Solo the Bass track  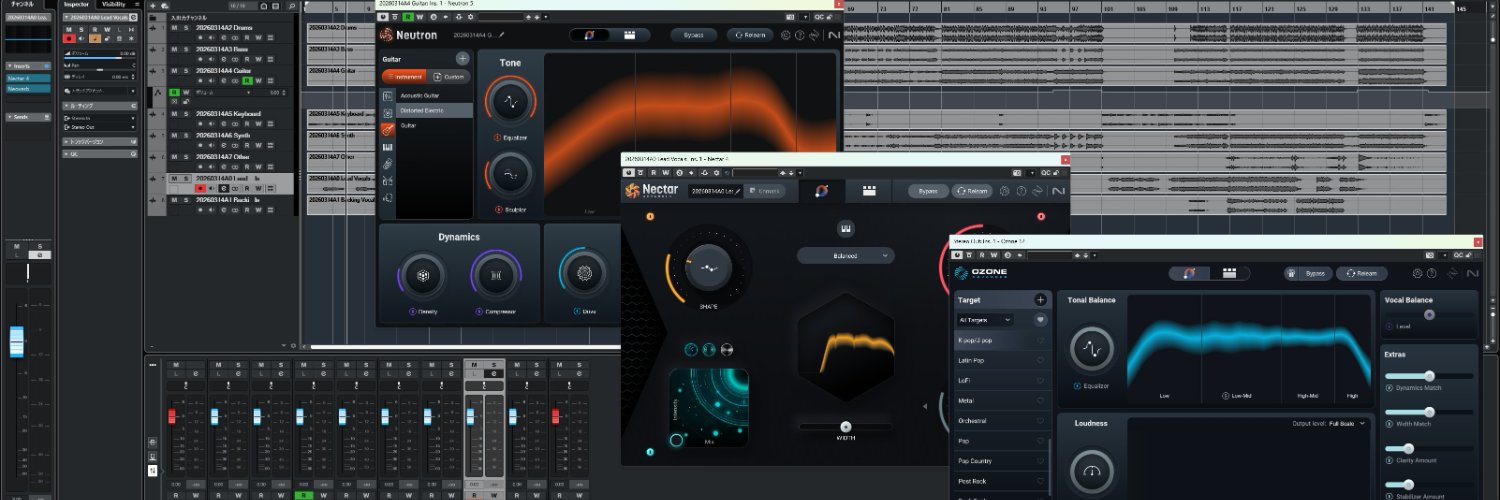point(186,49)
